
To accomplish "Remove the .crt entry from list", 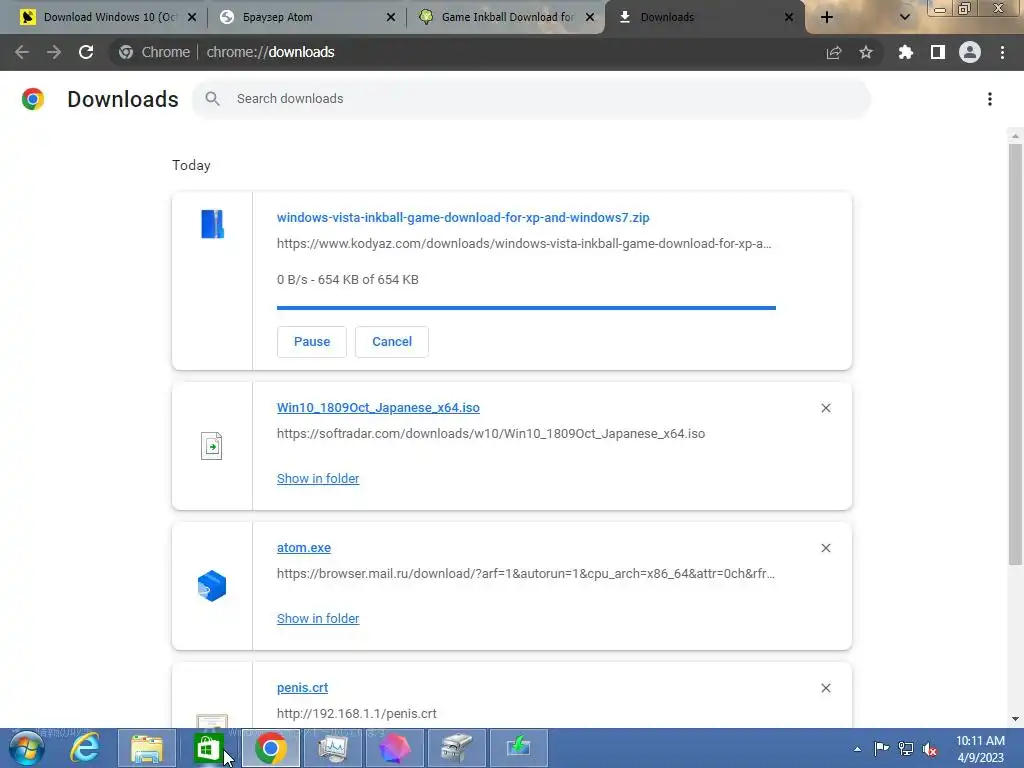I will (x=825, y=688).
